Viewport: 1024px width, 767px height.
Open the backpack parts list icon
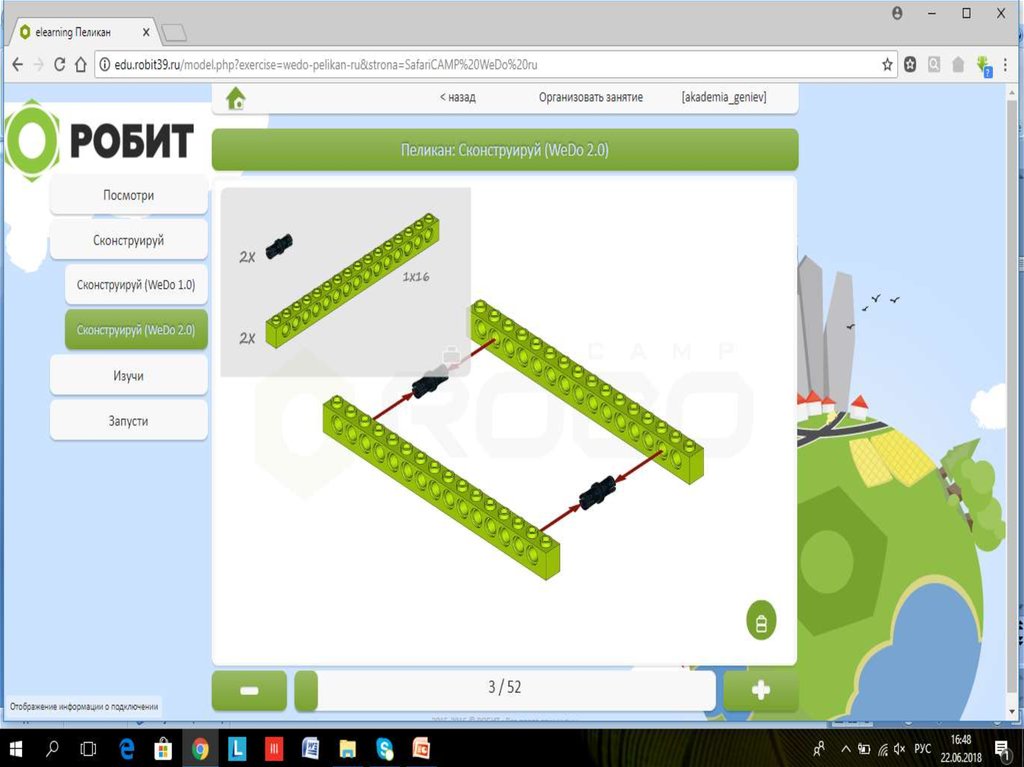pos(761,621)
